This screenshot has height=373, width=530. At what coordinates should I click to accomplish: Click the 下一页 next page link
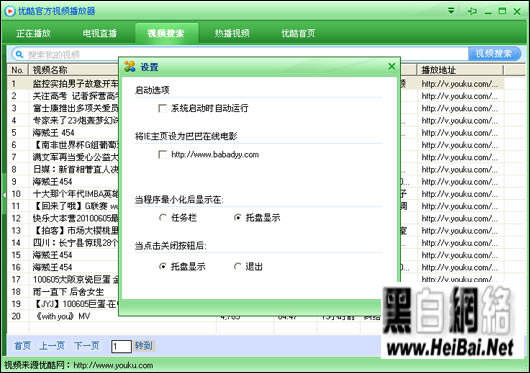87,346
